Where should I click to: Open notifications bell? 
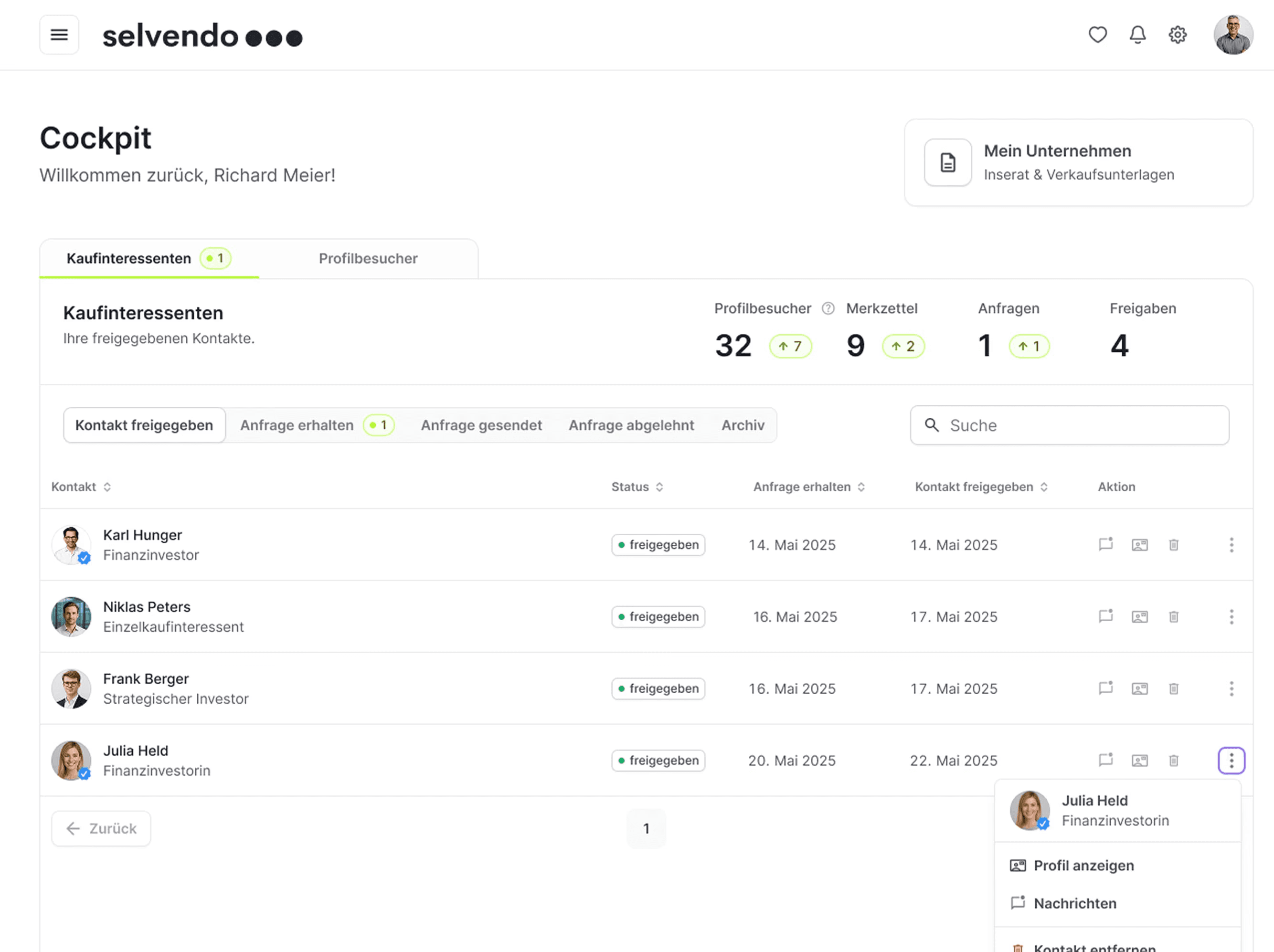(1137, 35)
